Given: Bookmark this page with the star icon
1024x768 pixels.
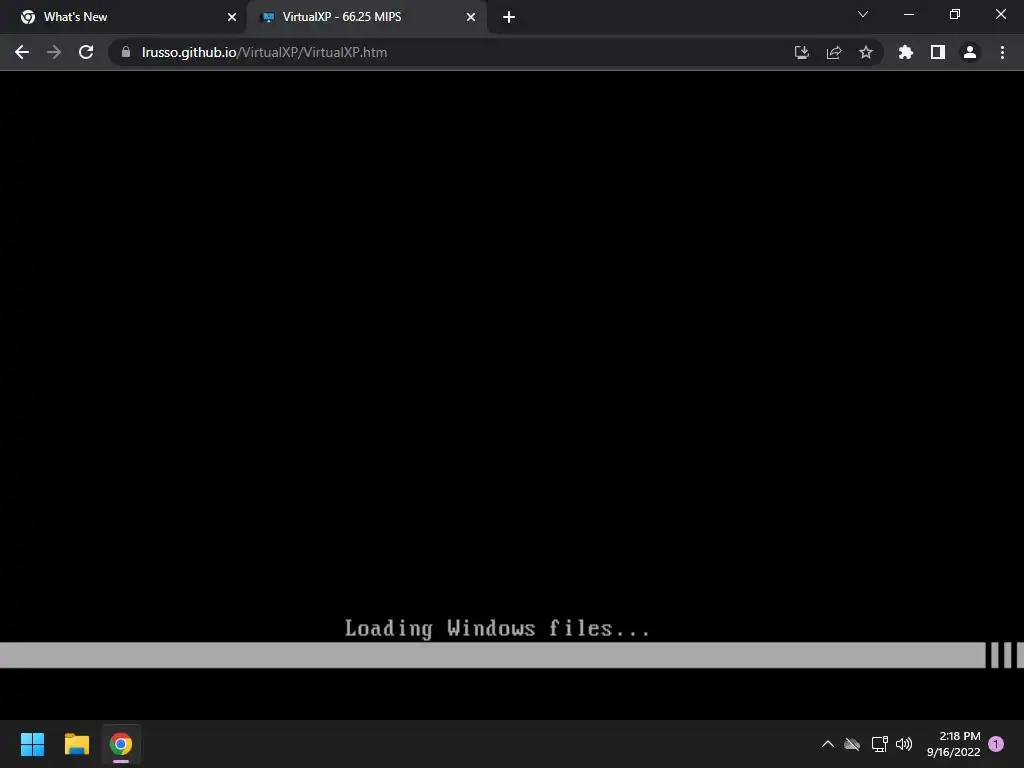Looking at the screenshot, I should [x=866, y=52].
